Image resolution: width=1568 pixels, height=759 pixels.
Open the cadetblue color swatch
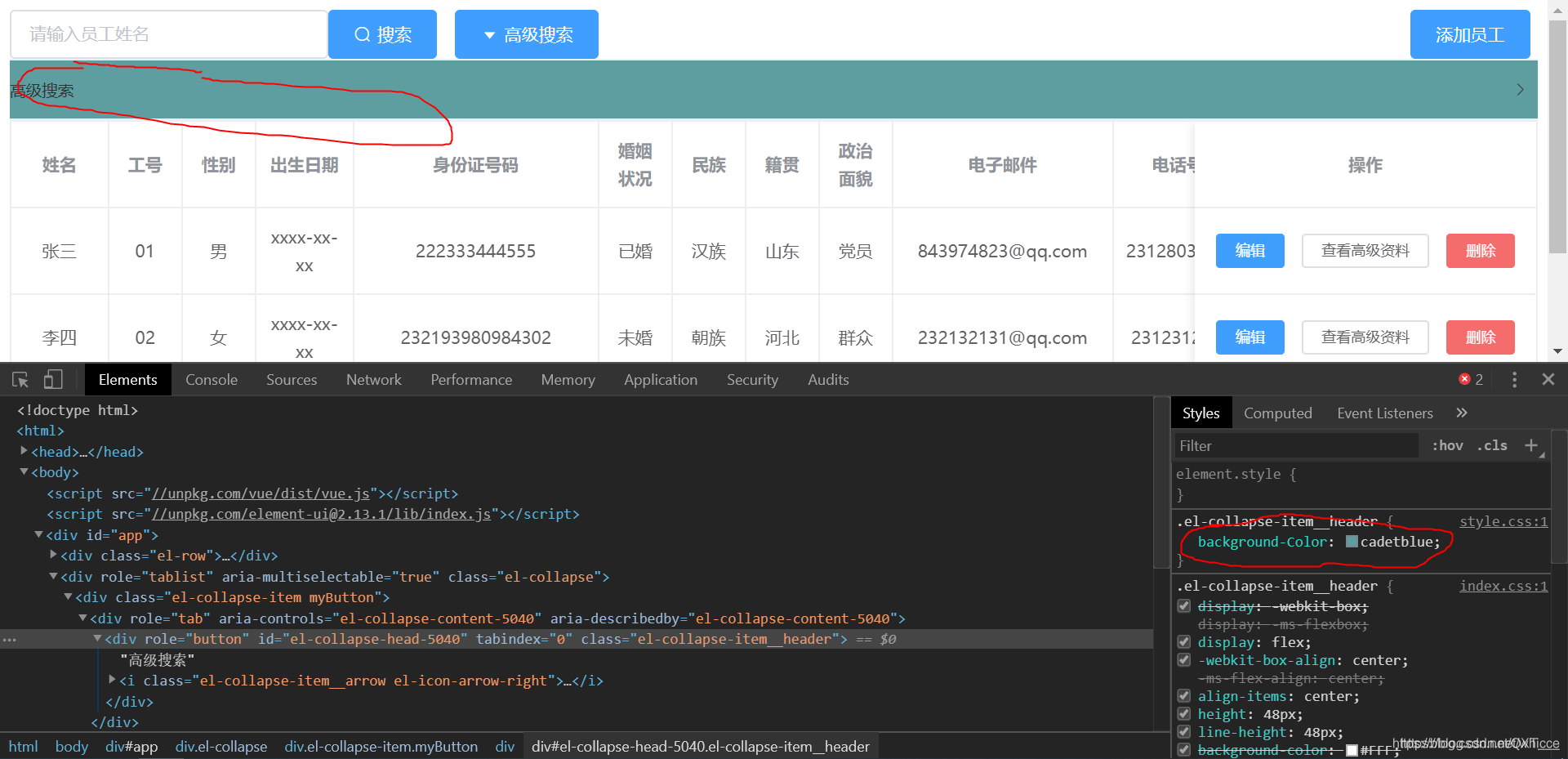coord(1351,542)
